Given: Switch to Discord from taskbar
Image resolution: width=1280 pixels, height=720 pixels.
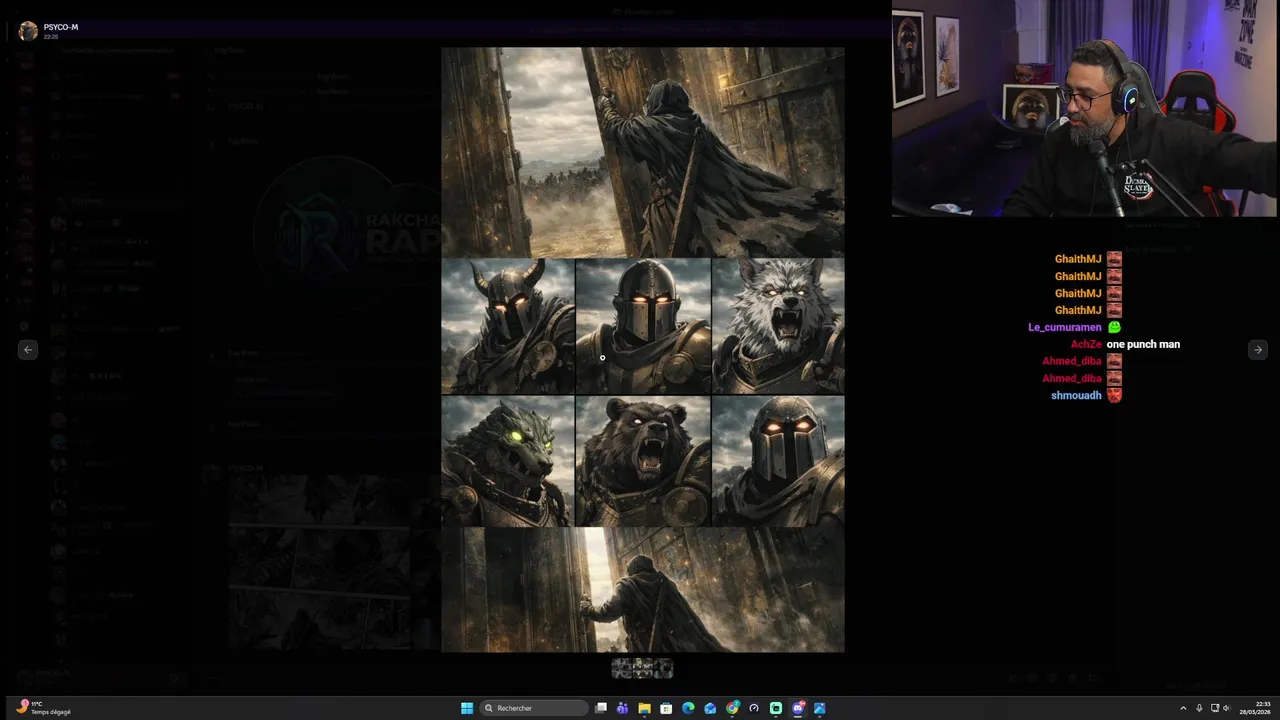Looking at the screenshot, I should click(x=798, y=708).
